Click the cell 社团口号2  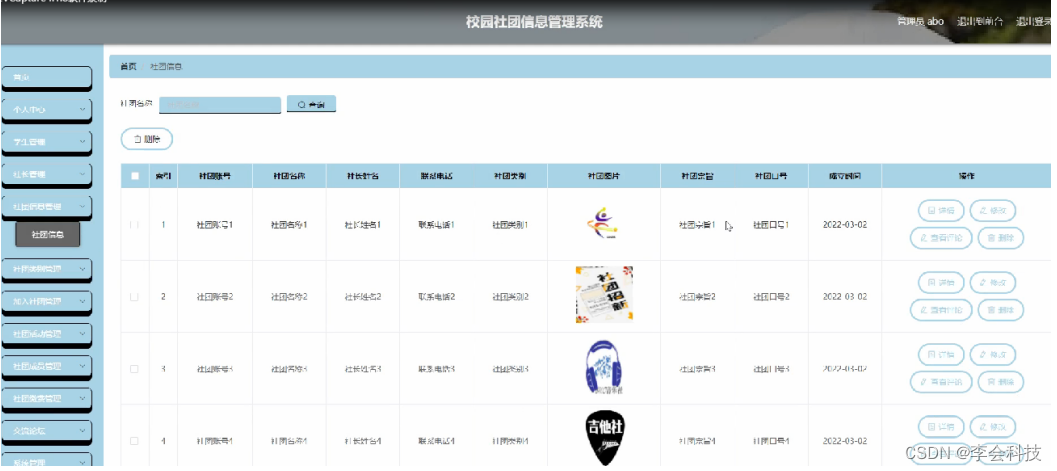tap(771, 297)
